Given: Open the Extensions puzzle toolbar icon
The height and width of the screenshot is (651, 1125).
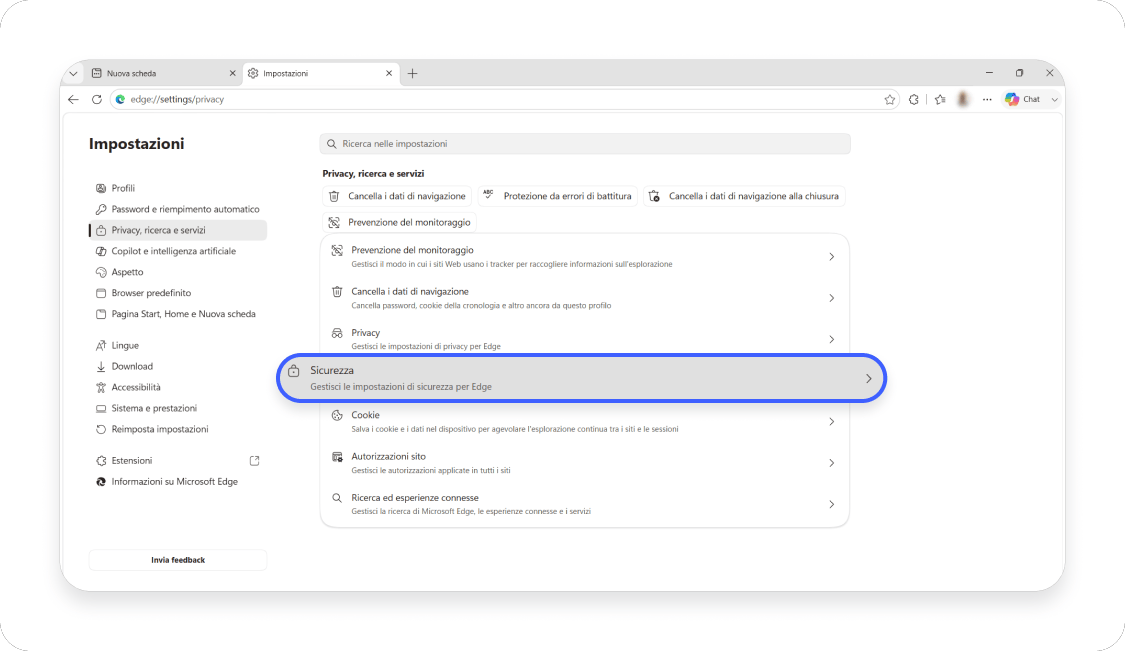Looking at the screenshot, I should coord(913,100).
